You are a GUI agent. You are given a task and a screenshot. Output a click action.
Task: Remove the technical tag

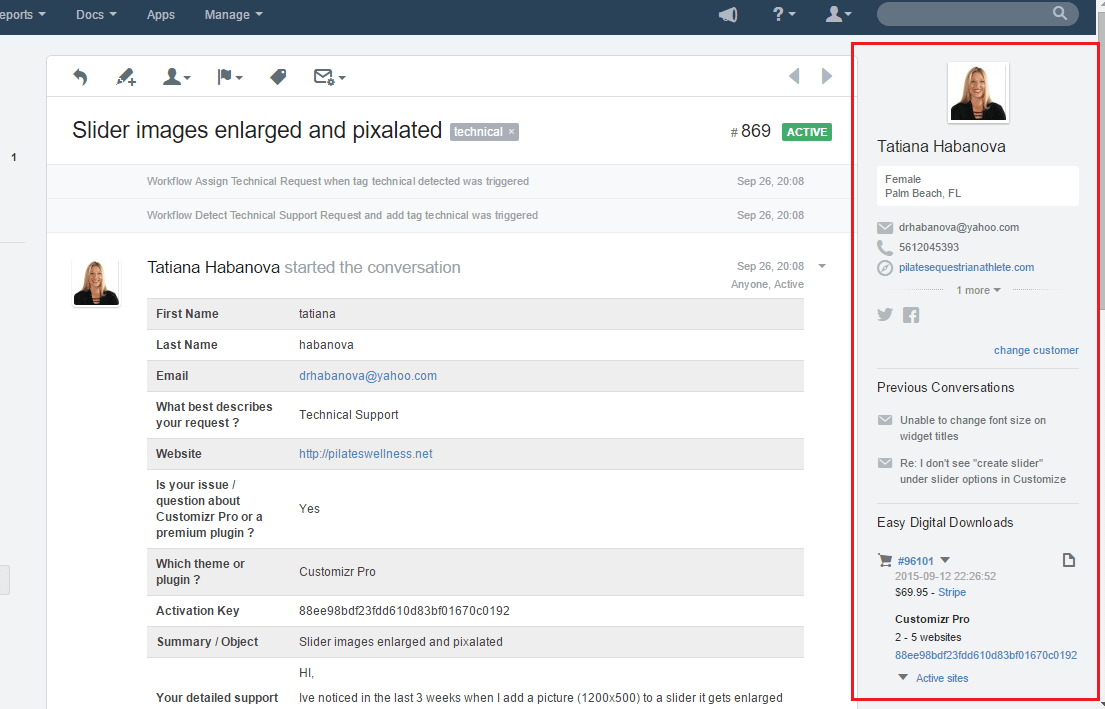click(x=511, y=132)
